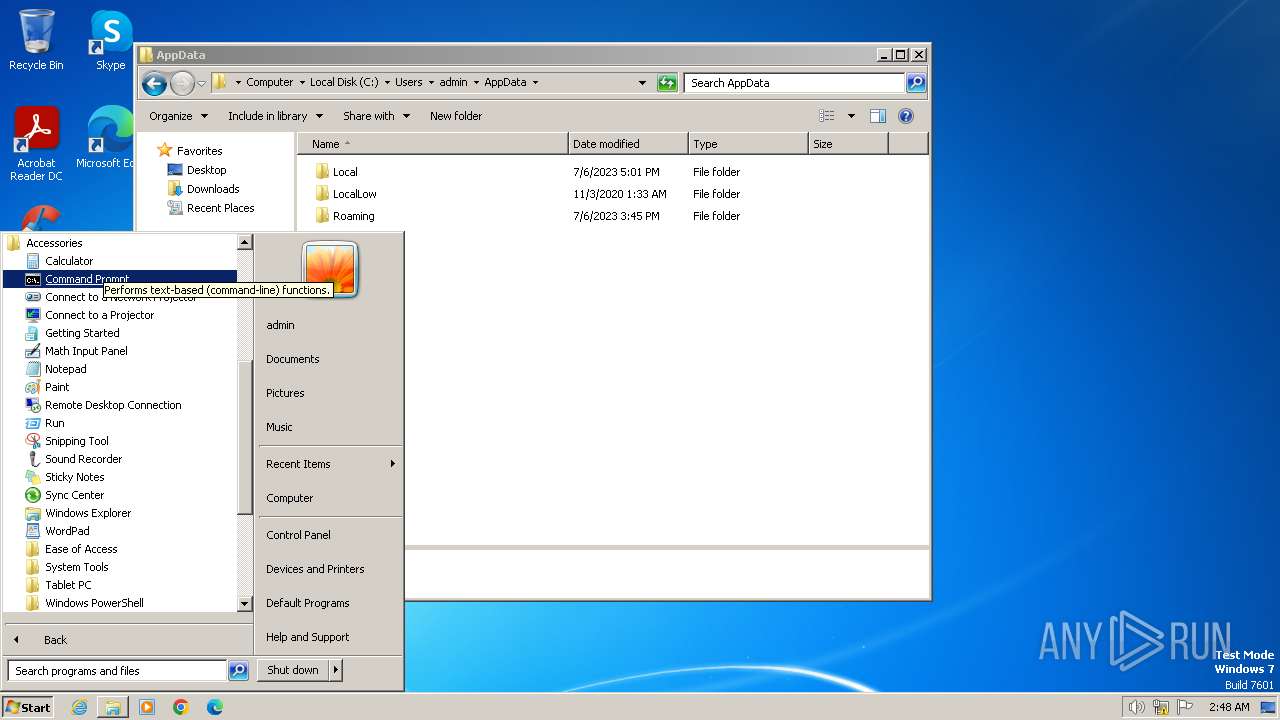Open Downloads in Favorites
This screenshot has height=720, width=1280.
[x=213, y=189]
